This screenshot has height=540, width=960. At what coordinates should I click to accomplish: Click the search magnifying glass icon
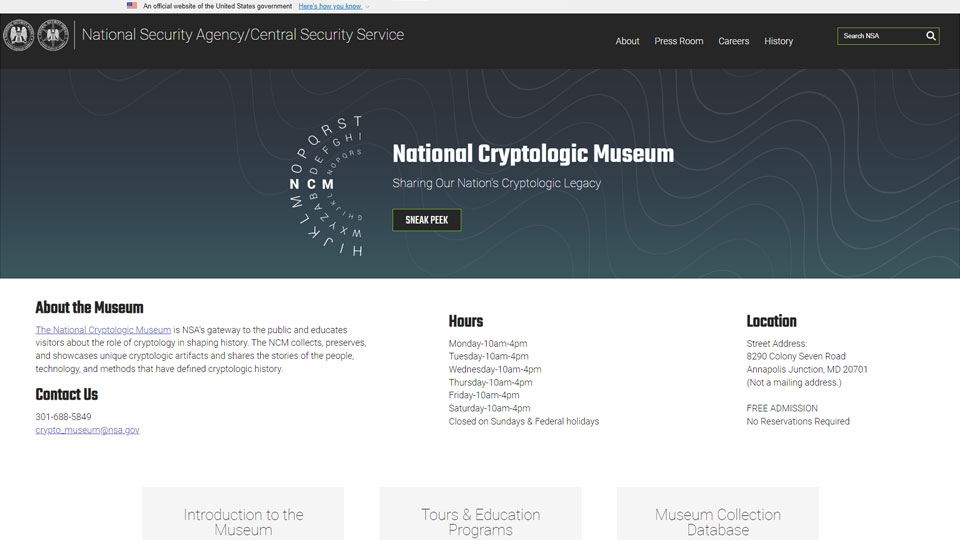(931, 36)
